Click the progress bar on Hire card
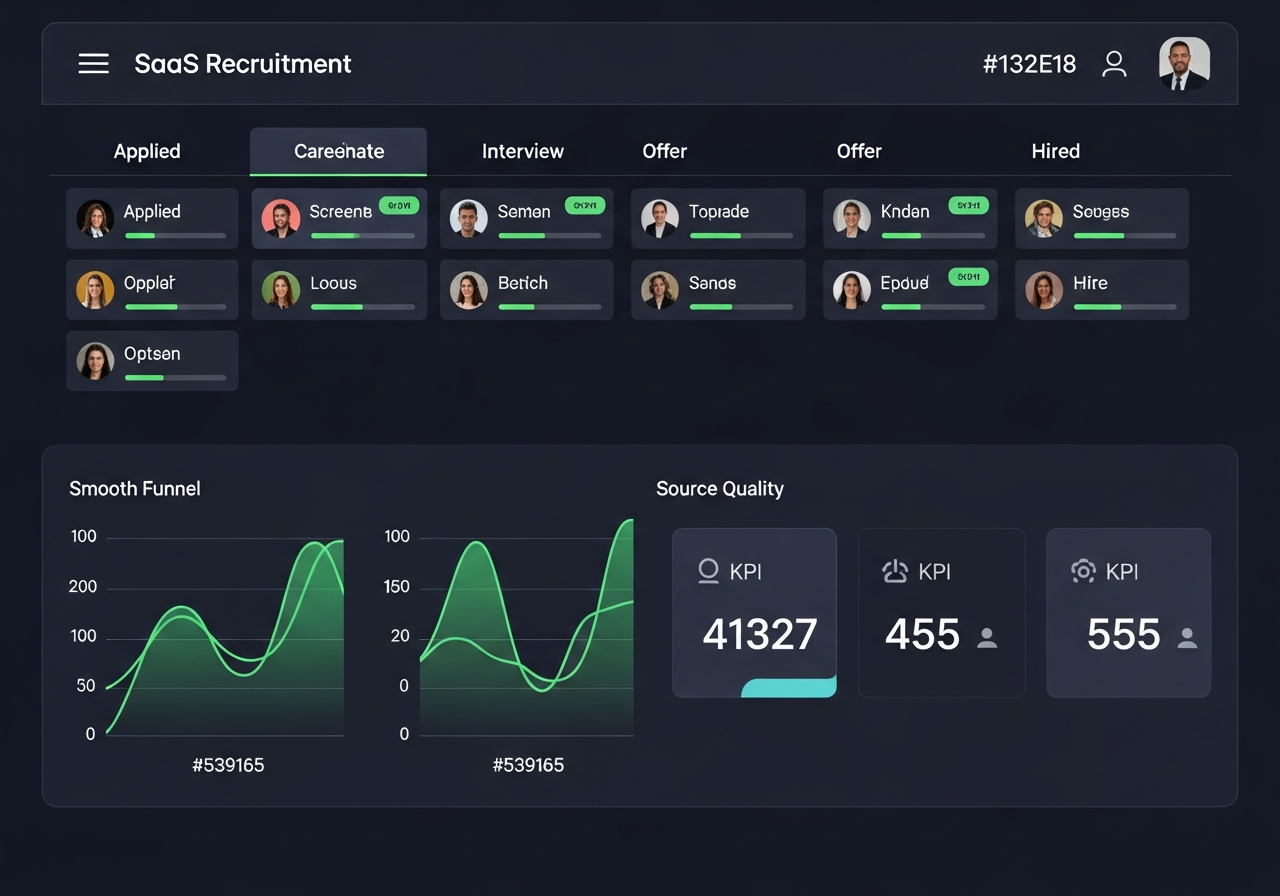The image size is (1280, 896). tap(1124, 307)
